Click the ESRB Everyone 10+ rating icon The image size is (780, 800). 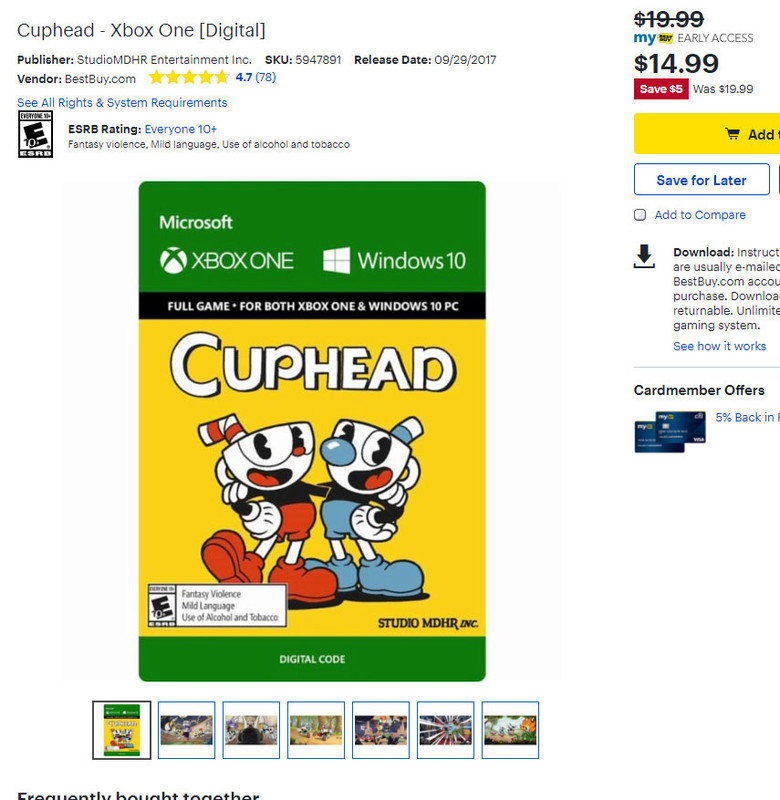coord(35,134)
